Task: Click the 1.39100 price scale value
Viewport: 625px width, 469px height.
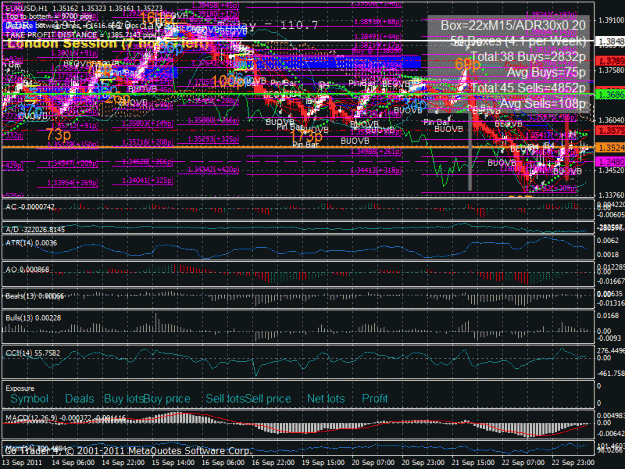Action: [x=611, y=20]
